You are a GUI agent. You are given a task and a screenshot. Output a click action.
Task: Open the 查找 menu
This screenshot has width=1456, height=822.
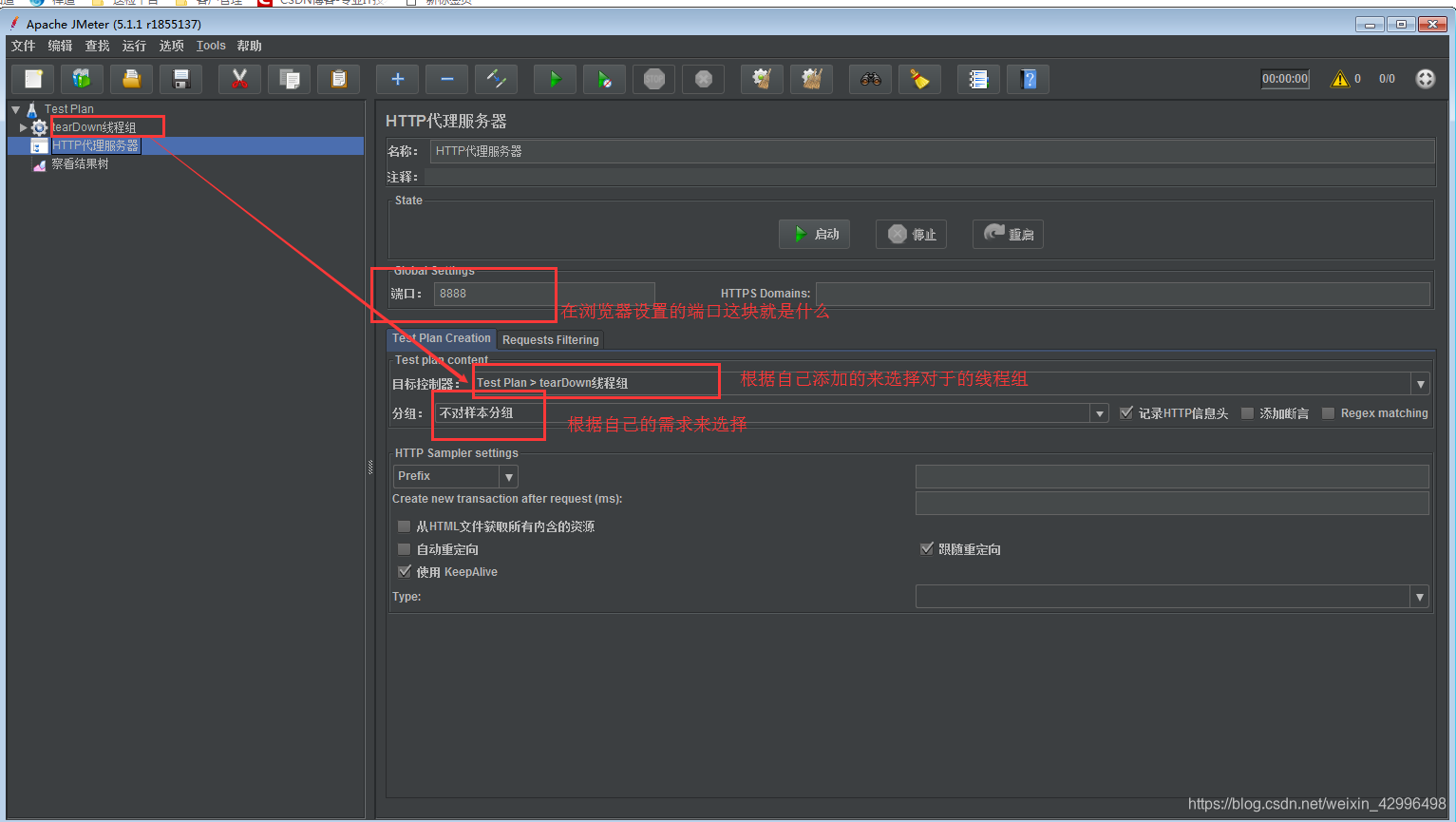[x=97, y=46]
